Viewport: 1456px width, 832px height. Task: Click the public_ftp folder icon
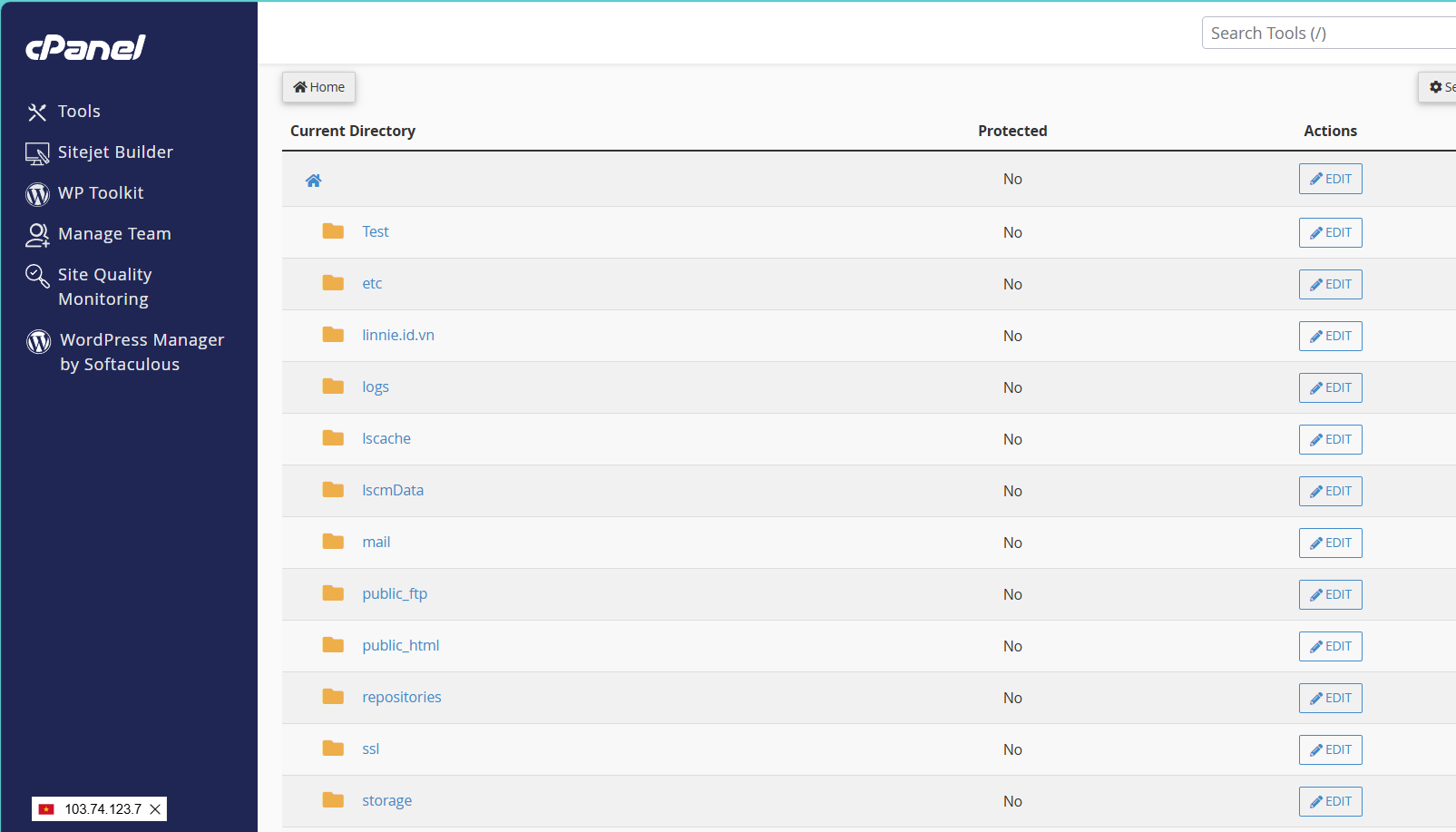[x=333, y=593]
